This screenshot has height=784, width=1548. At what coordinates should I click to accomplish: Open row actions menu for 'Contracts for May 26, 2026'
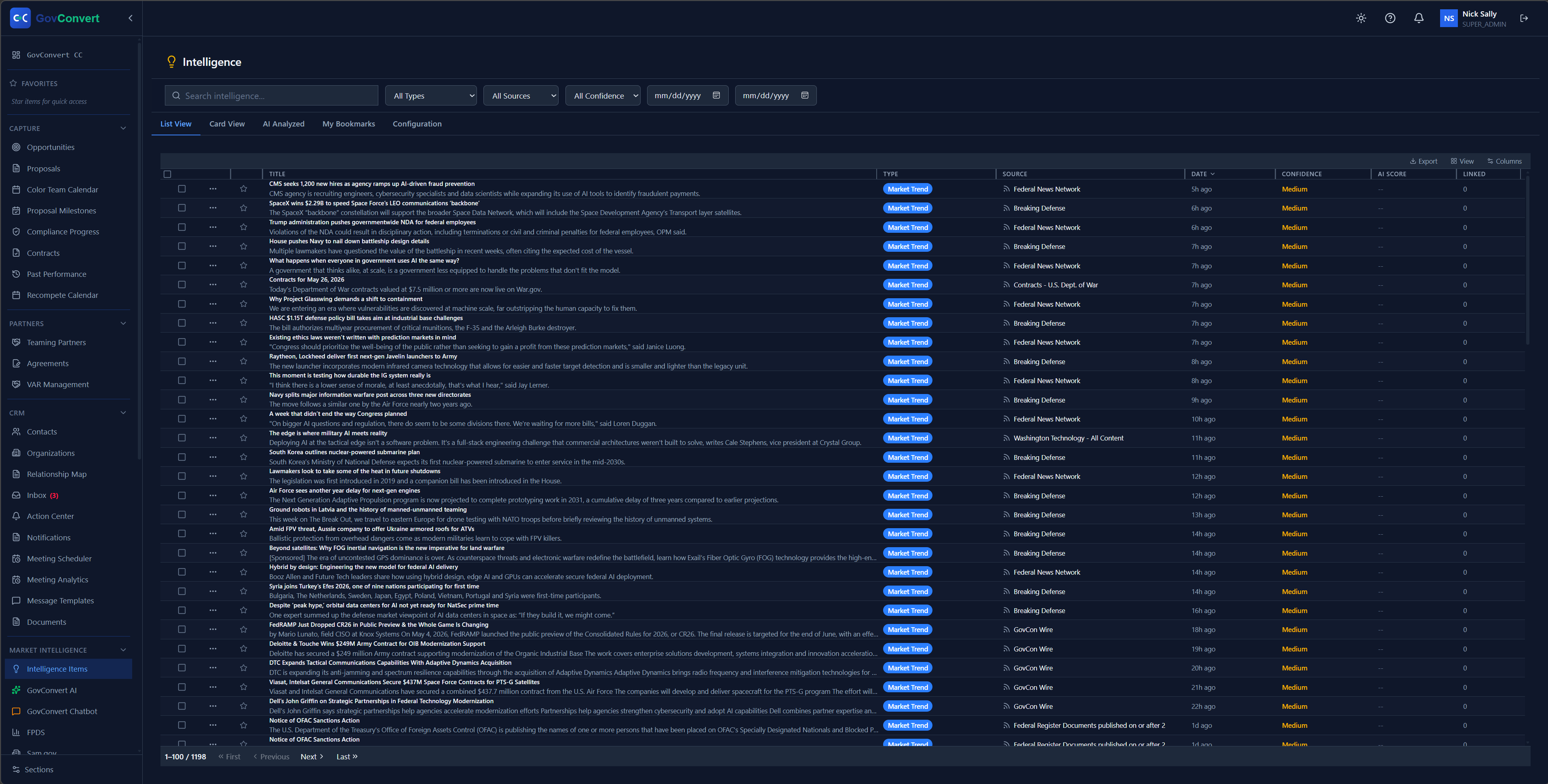[213, 285]
